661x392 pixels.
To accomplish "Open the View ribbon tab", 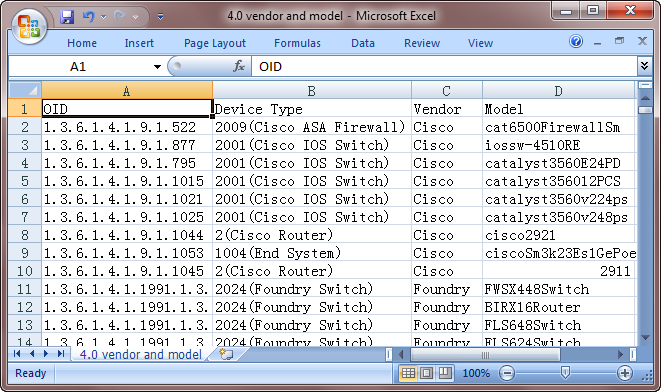I will pos(480,43).
